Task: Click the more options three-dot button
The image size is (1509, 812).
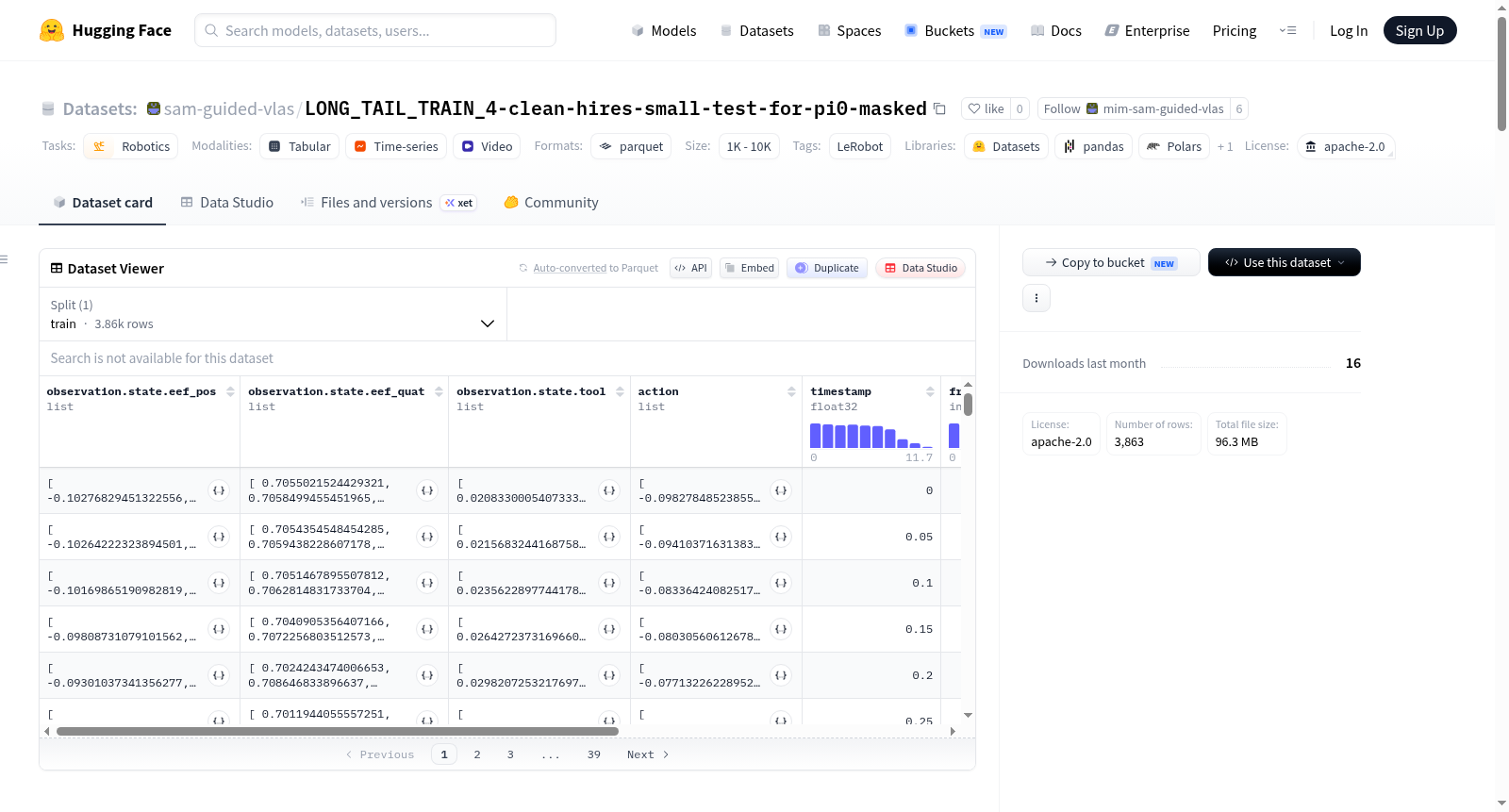Action: coord(1036,298)
